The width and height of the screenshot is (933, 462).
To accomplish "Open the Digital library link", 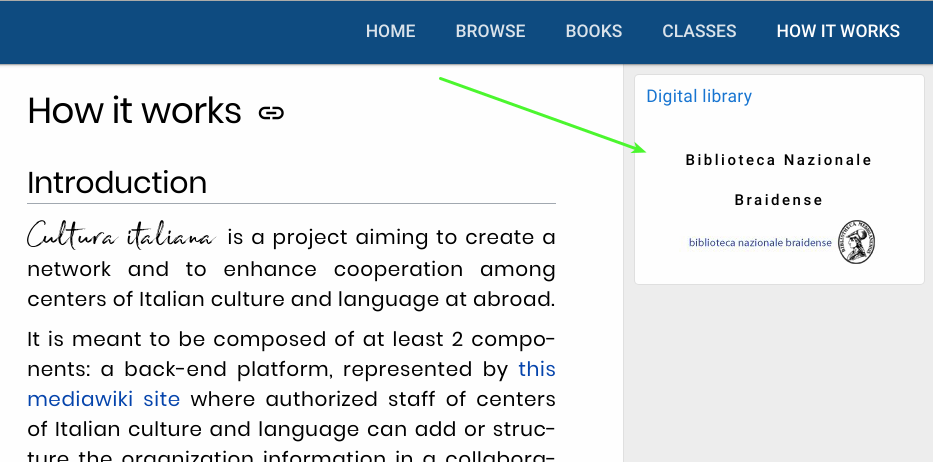I will [698, 96].
